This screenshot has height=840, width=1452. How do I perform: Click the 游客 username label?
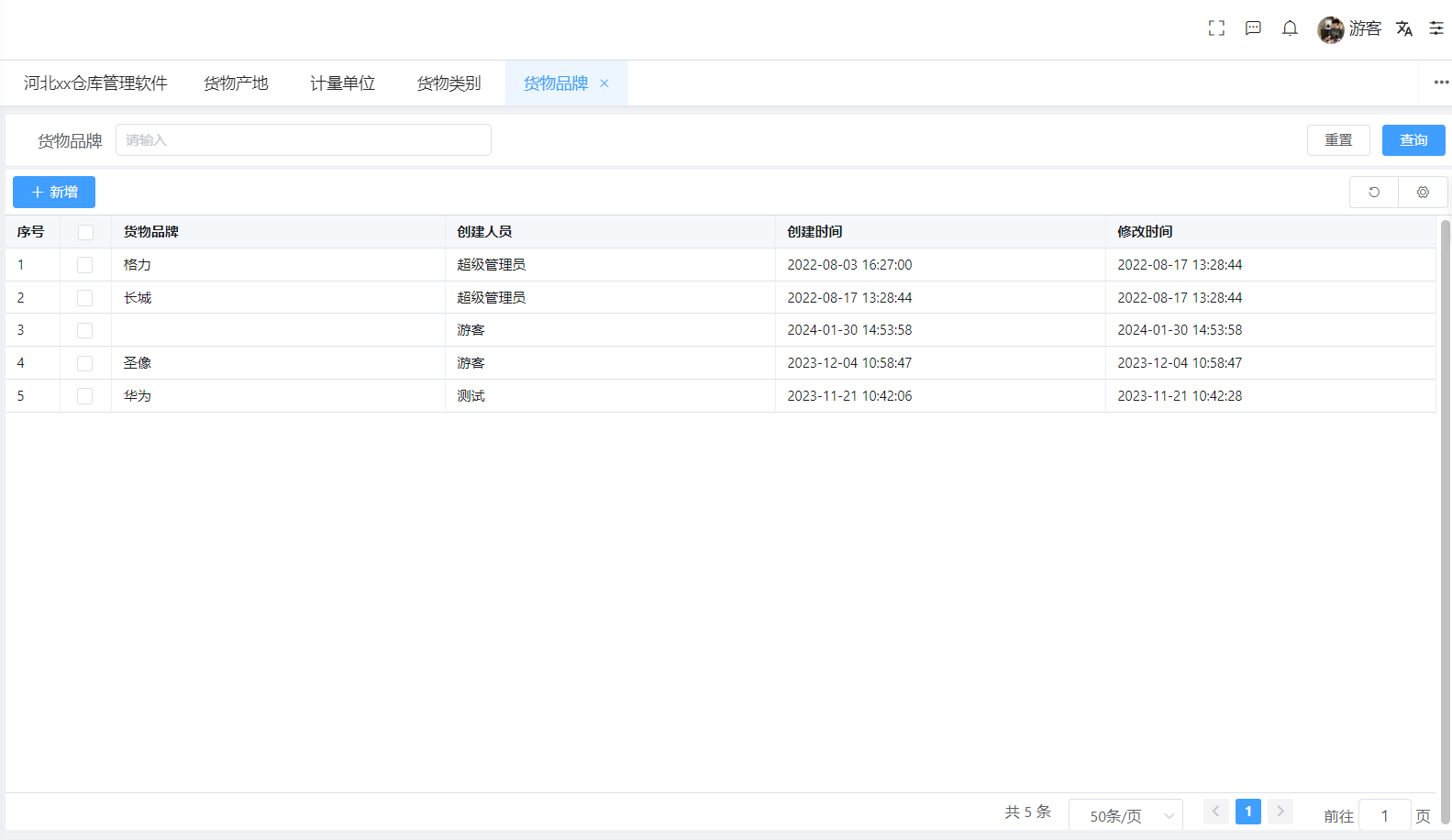coord(1365,28)
